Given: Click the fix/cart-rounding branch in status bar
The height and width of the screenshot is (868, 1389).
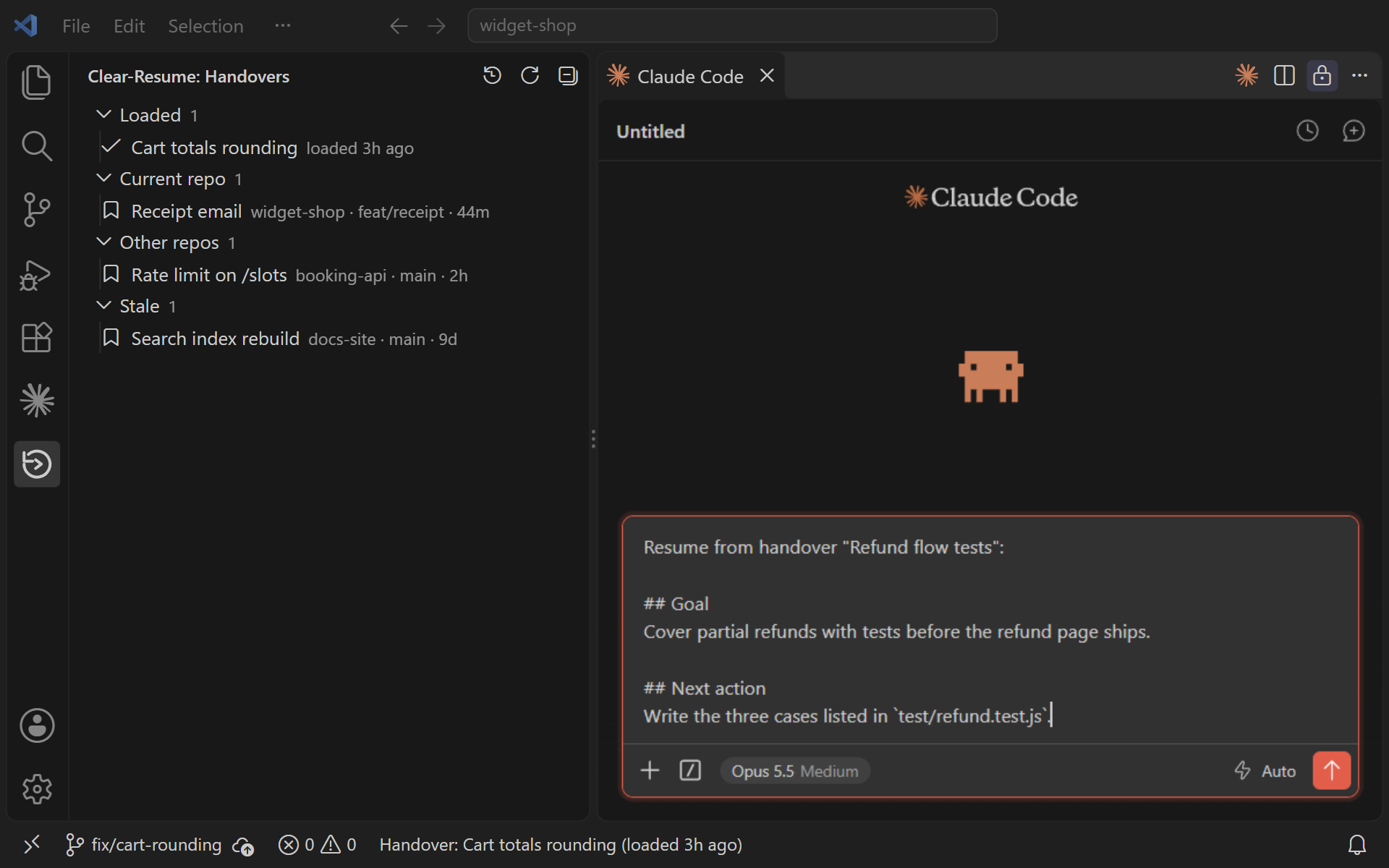Looking at the screenshot, I should click(x=143, y=844).
